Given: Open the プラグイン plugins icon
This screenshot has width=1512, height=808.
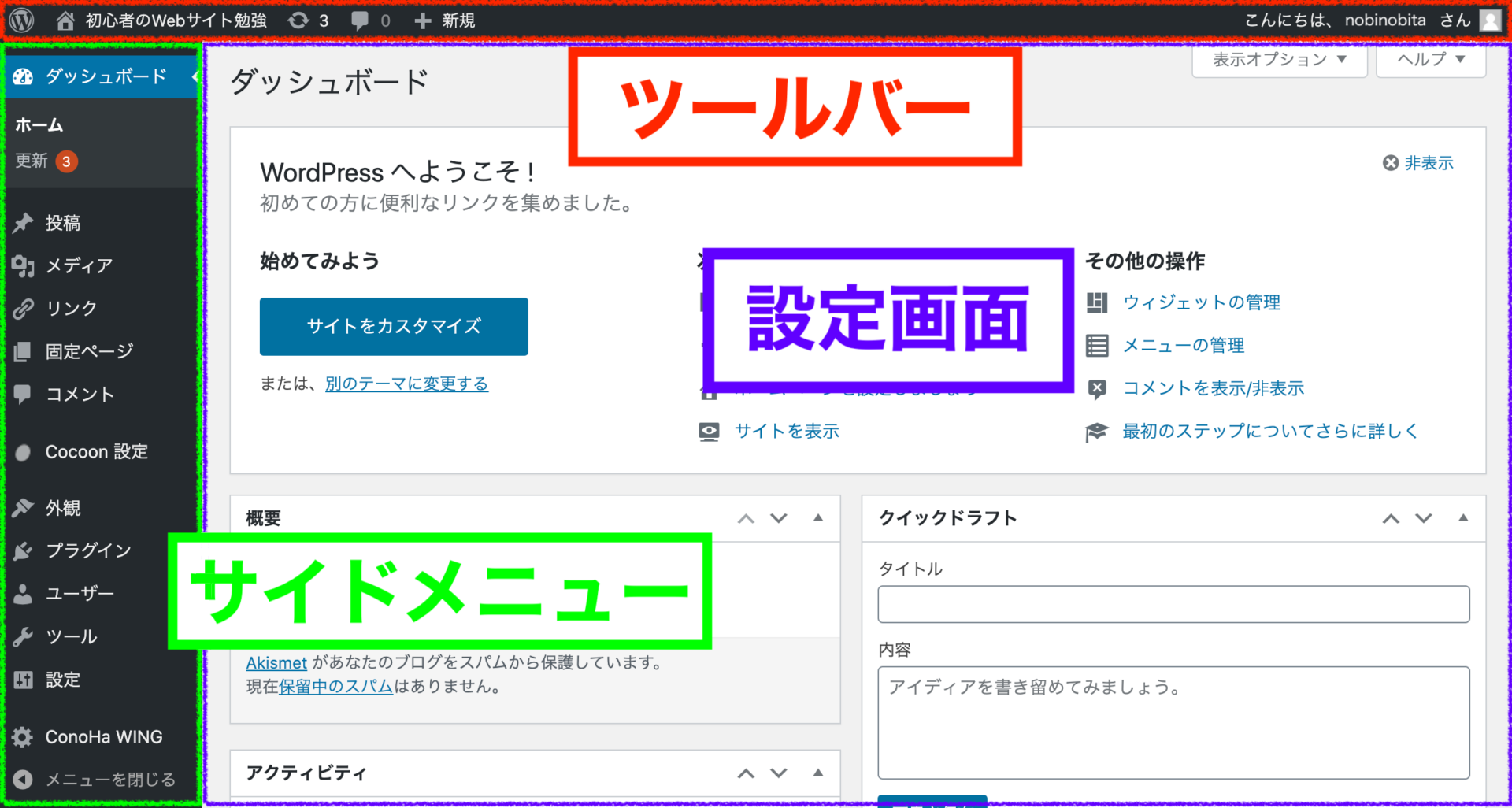Looking at the screenshot, I should click(x=23, y=550).
